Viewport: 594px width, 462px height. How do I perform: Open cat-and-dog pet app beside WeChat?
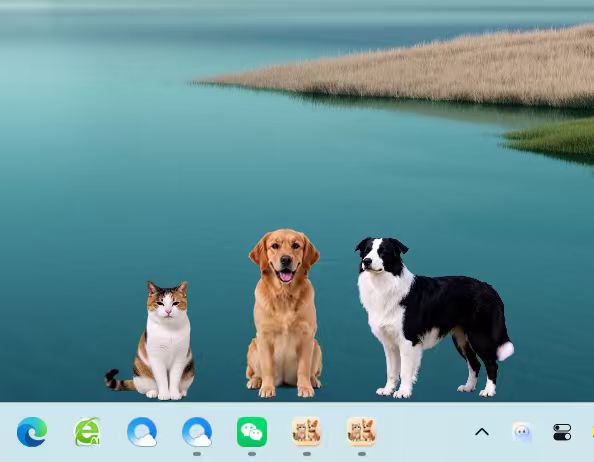pos(306,432)
